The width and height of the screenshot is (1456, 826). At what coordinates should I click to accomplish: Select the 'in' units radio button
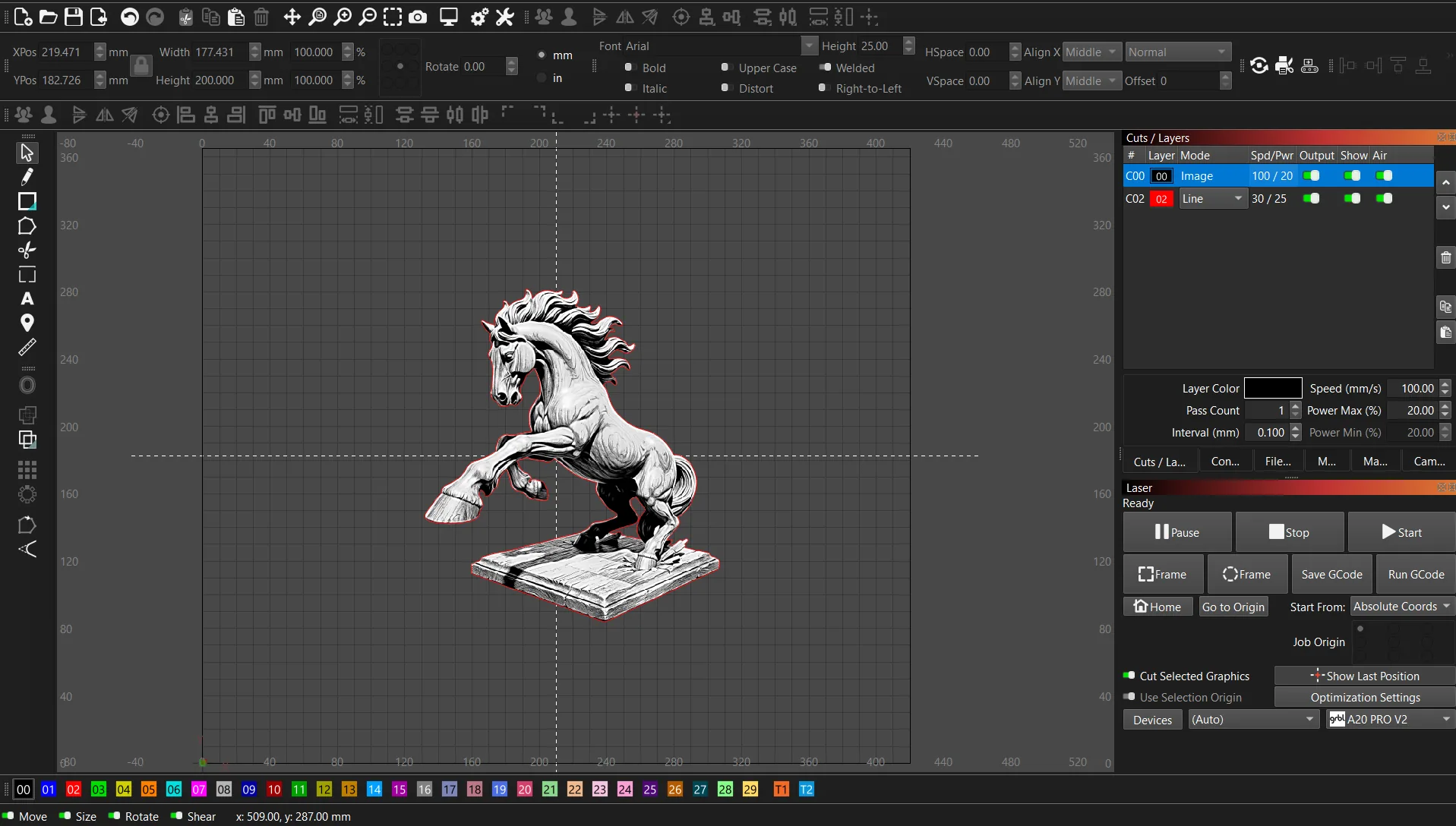pos(542,78)
